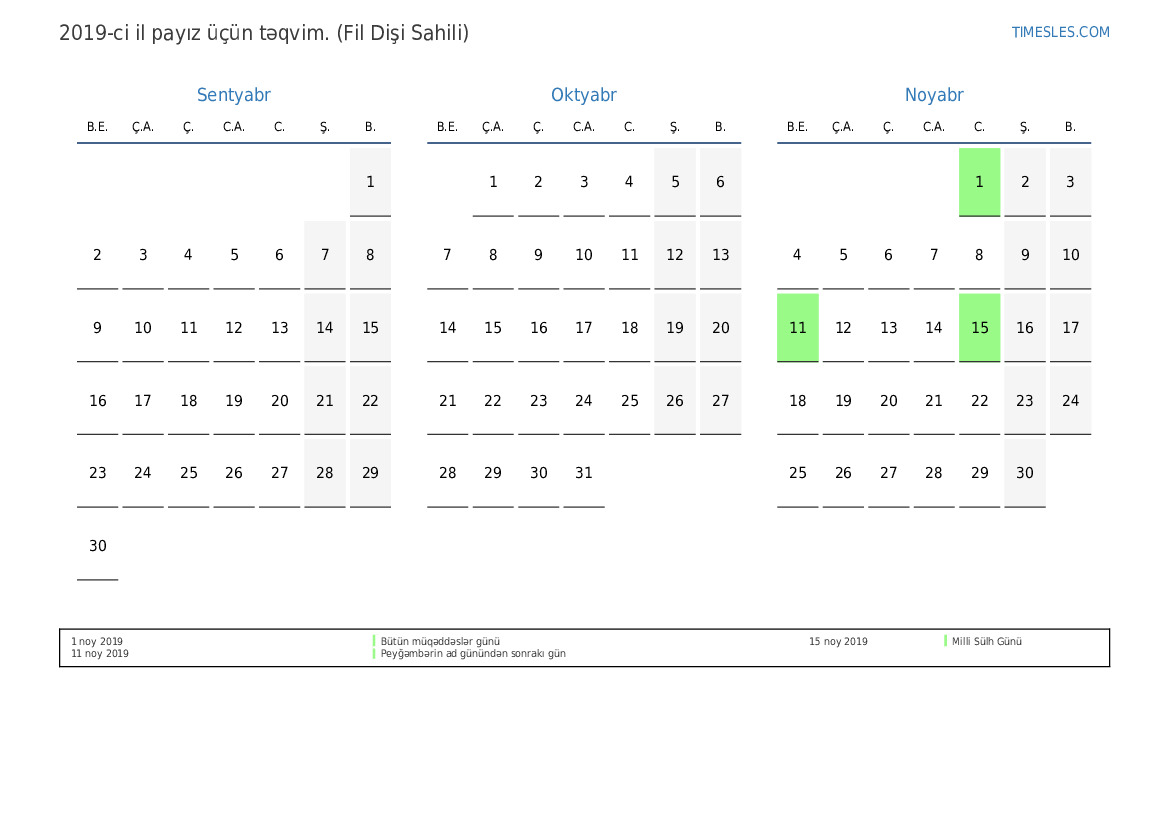Click October 31 date cell

[x=583, y=473]
